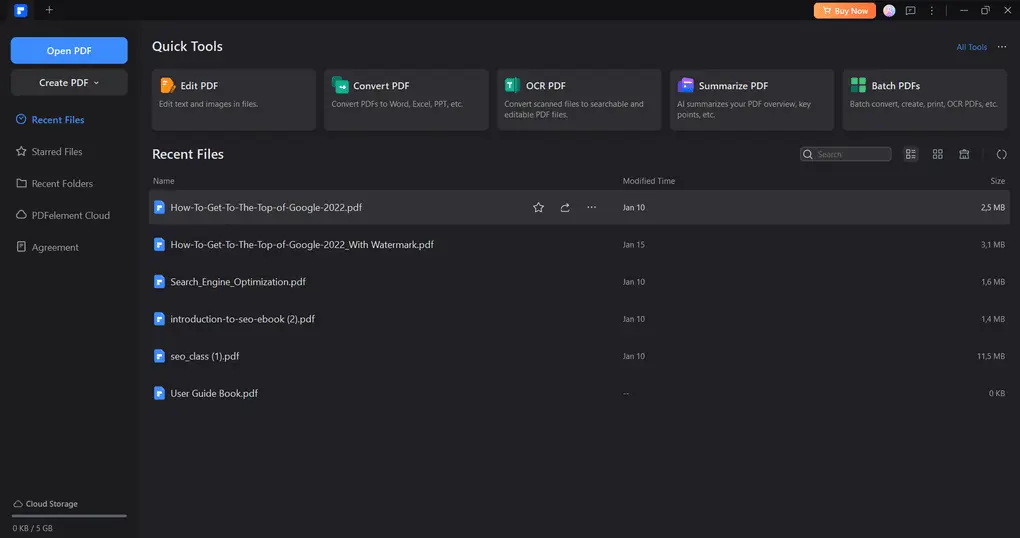The image size is (1020, 538).
Task: Clear recent files with the trash icon
Action: [964, 154]
